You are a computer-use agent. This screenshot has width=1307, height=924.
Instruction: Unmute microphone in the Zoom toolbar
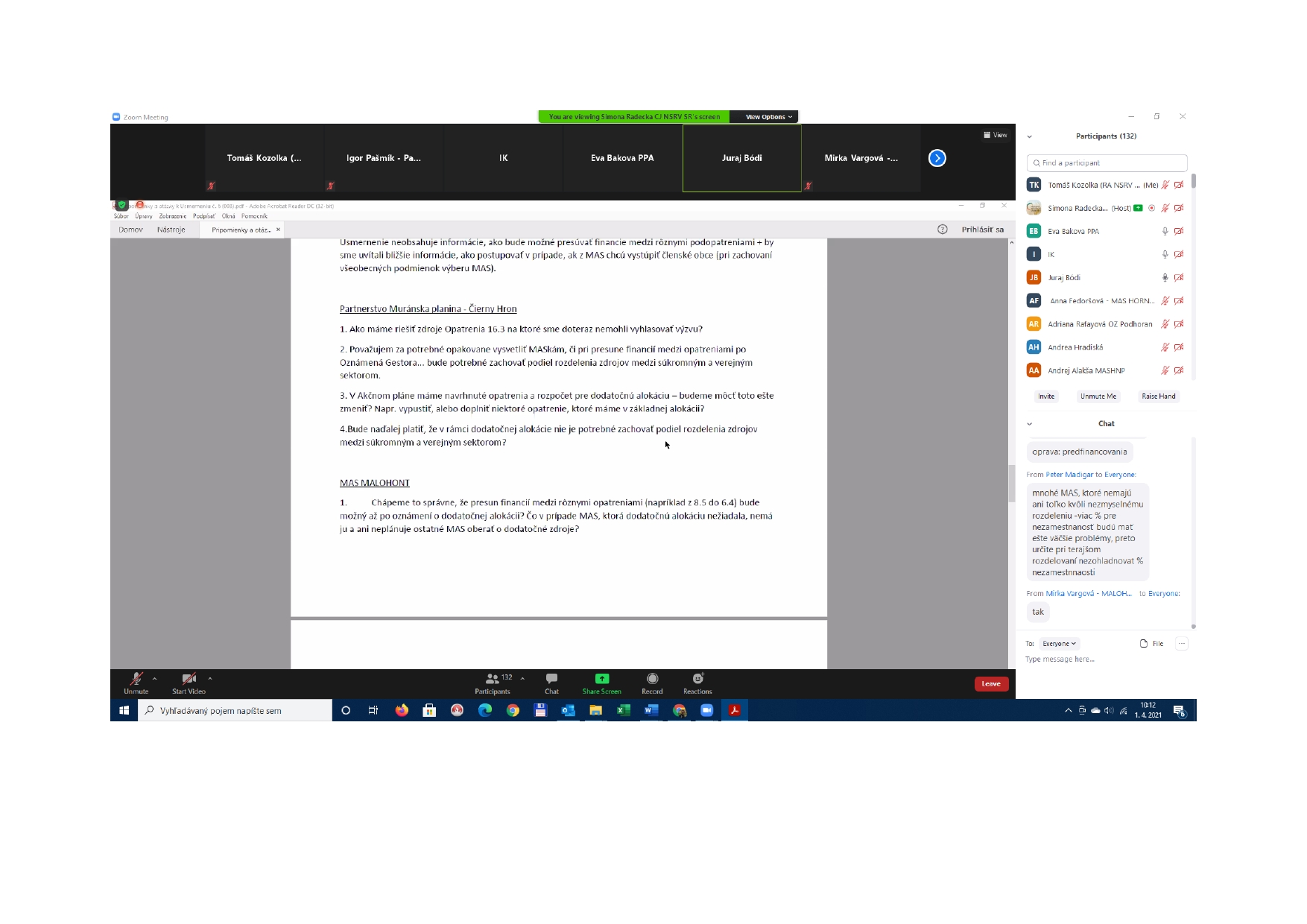(136, 682)
